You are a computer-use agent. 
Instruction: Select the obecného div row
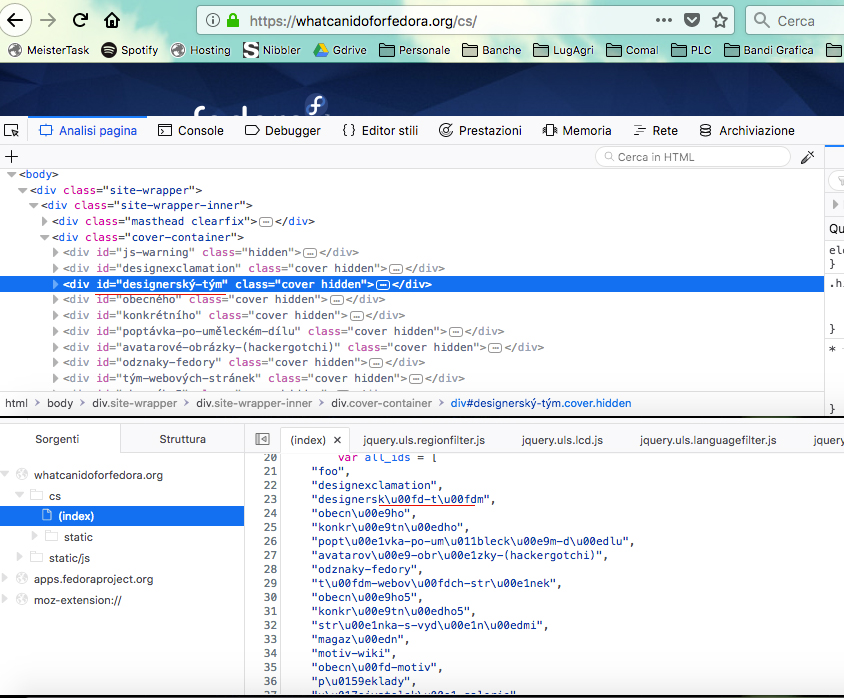[412, 299]
